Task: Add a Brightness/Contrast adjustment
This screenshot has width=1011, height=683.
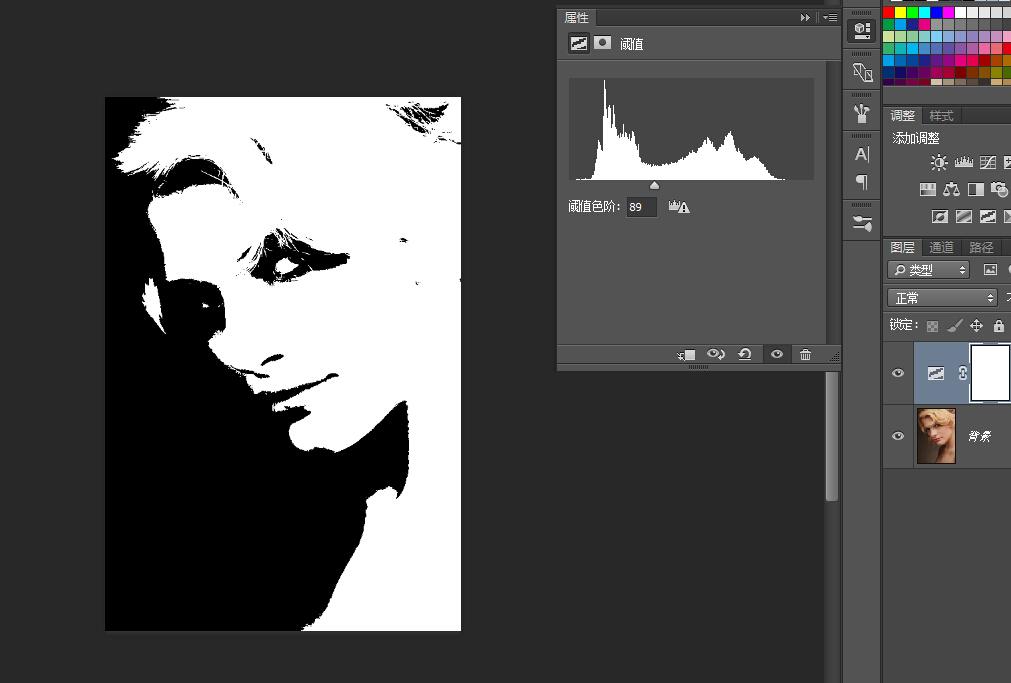Action: 939,163
